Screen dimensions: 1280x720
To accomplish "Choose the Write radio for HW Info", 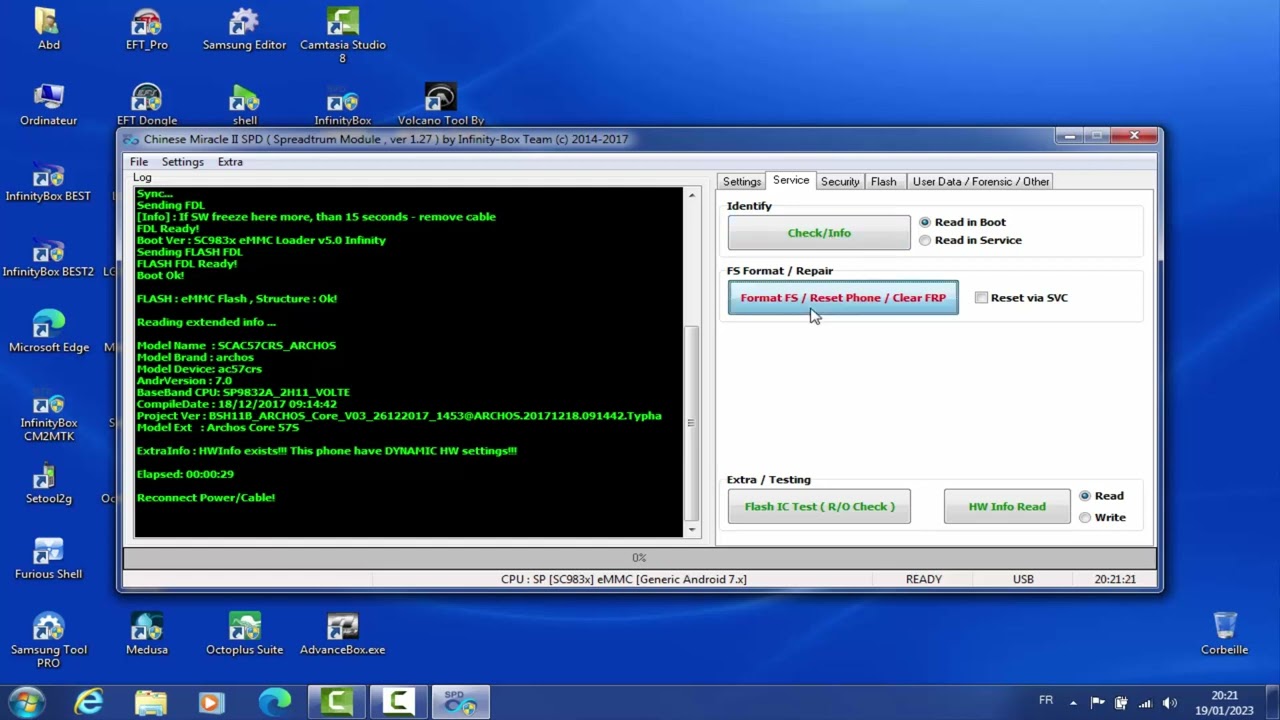I will click(1102, 517).
